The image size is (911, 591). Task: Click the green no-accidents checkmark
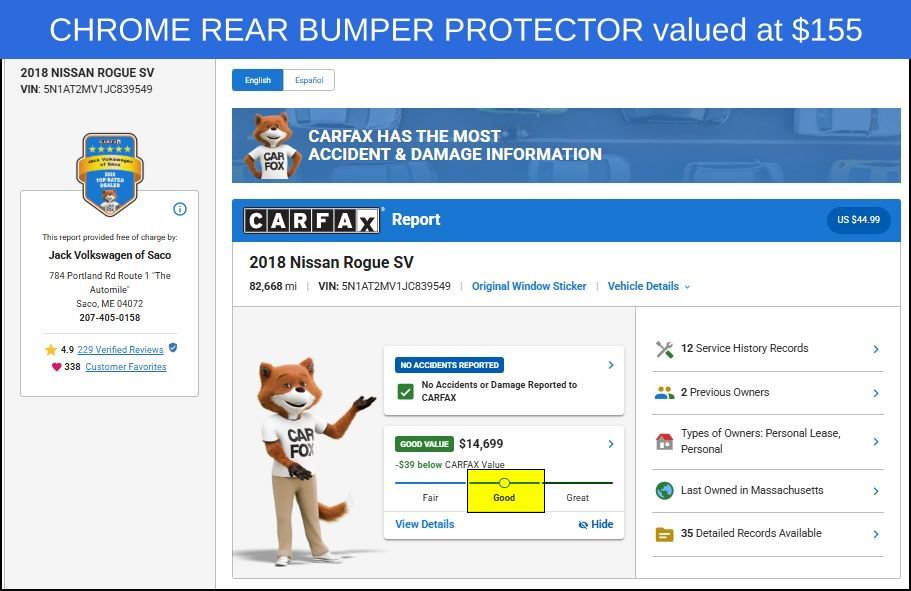(x=406, y=392)
